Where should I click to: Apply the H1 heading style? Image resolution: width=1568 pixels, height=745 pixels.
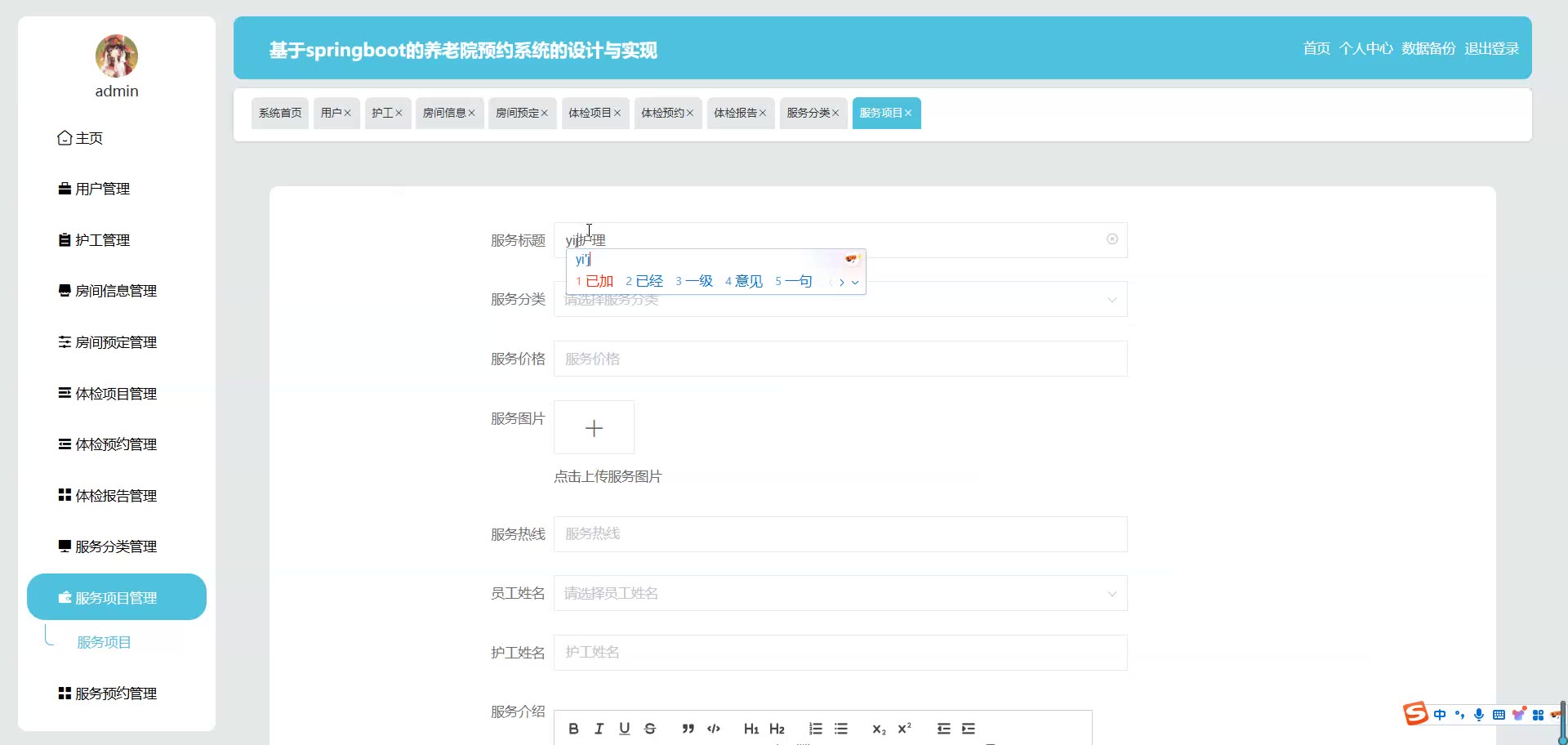pyautogui.click(x=751, y=729)
